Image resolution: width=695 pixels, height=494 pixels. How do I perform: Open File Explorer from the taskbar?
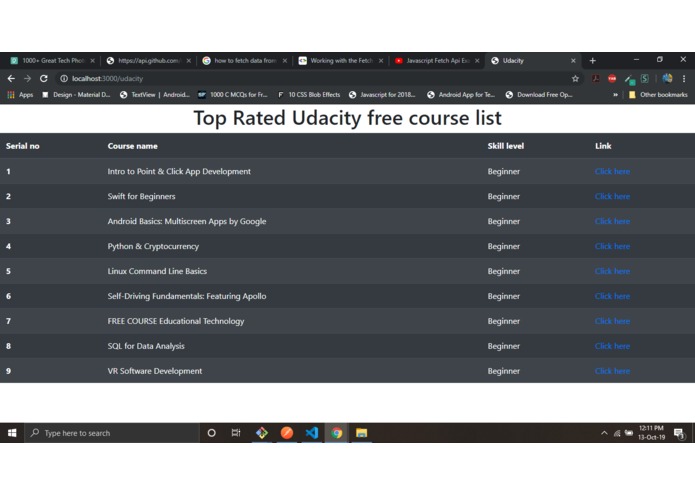361,433
